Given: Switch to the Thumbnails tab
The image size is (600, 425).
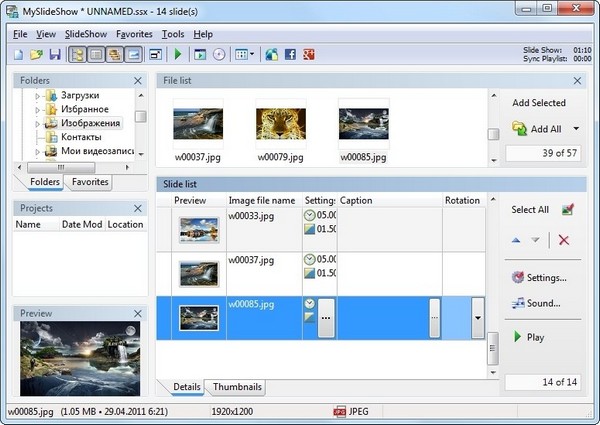Looking at the screenshot, I should tap(236, 386).
